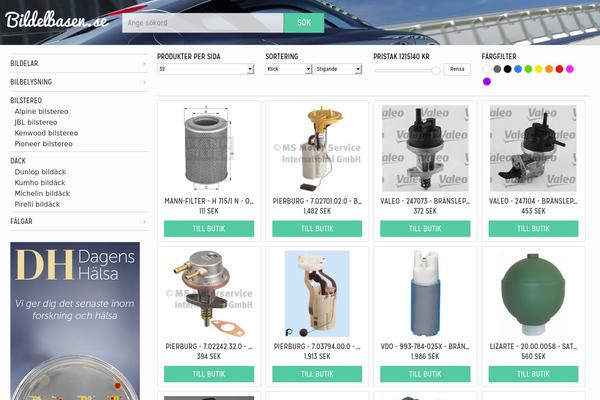Screen dimensions: 600x400
Task: Click the MANN-FILTER - H 715/1 N title
Action: [x=209, y=201]
